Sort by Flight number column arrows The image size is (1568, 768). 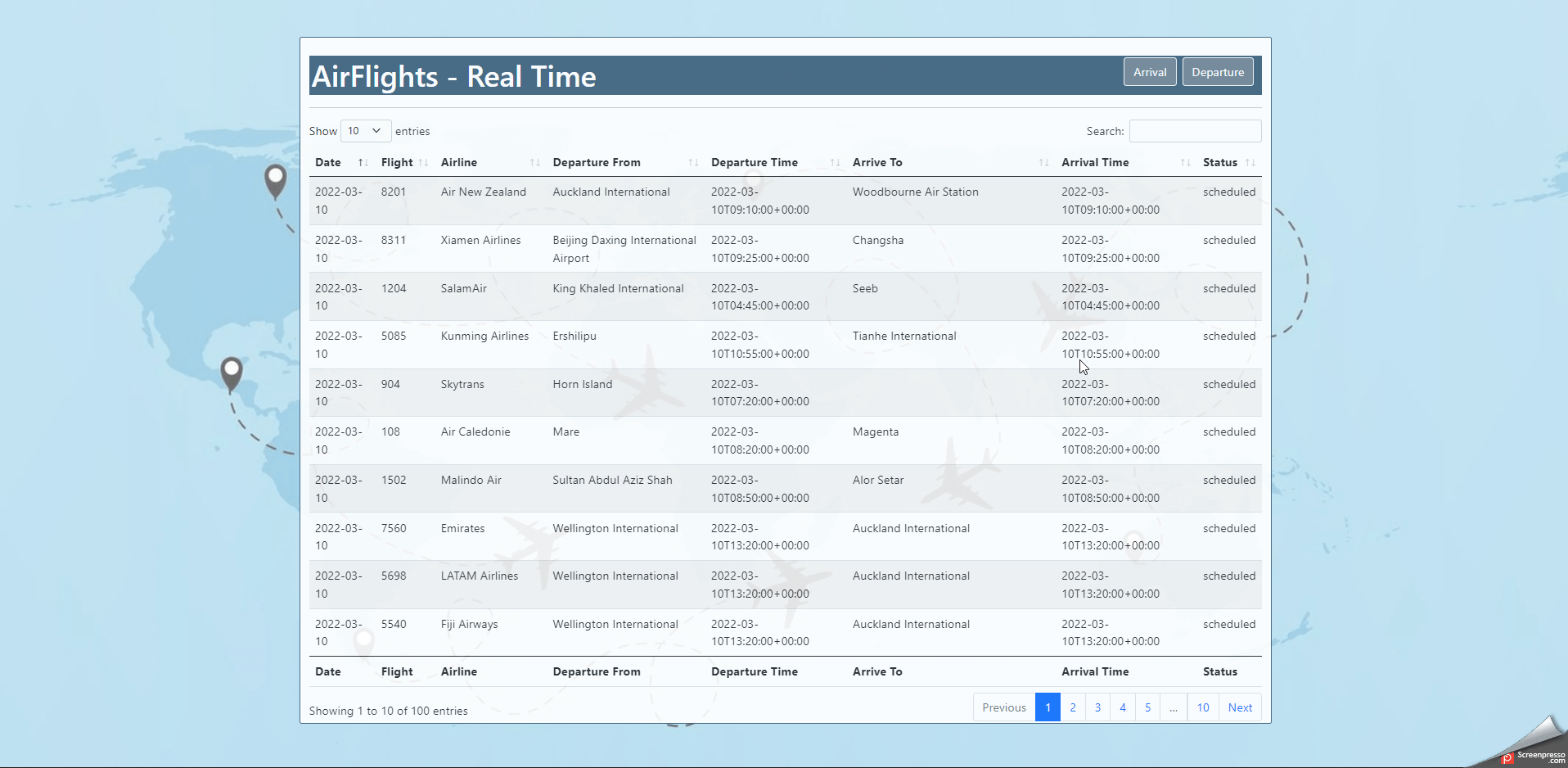423,163
